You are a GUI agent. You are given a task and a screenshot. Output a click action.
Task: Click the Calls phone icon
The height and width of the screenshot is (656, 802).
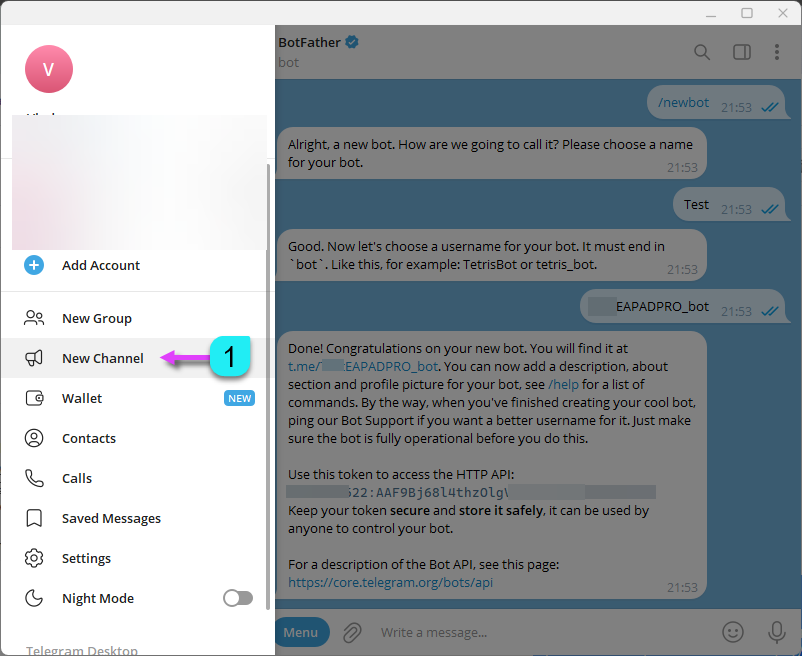(x=34, y=478)
